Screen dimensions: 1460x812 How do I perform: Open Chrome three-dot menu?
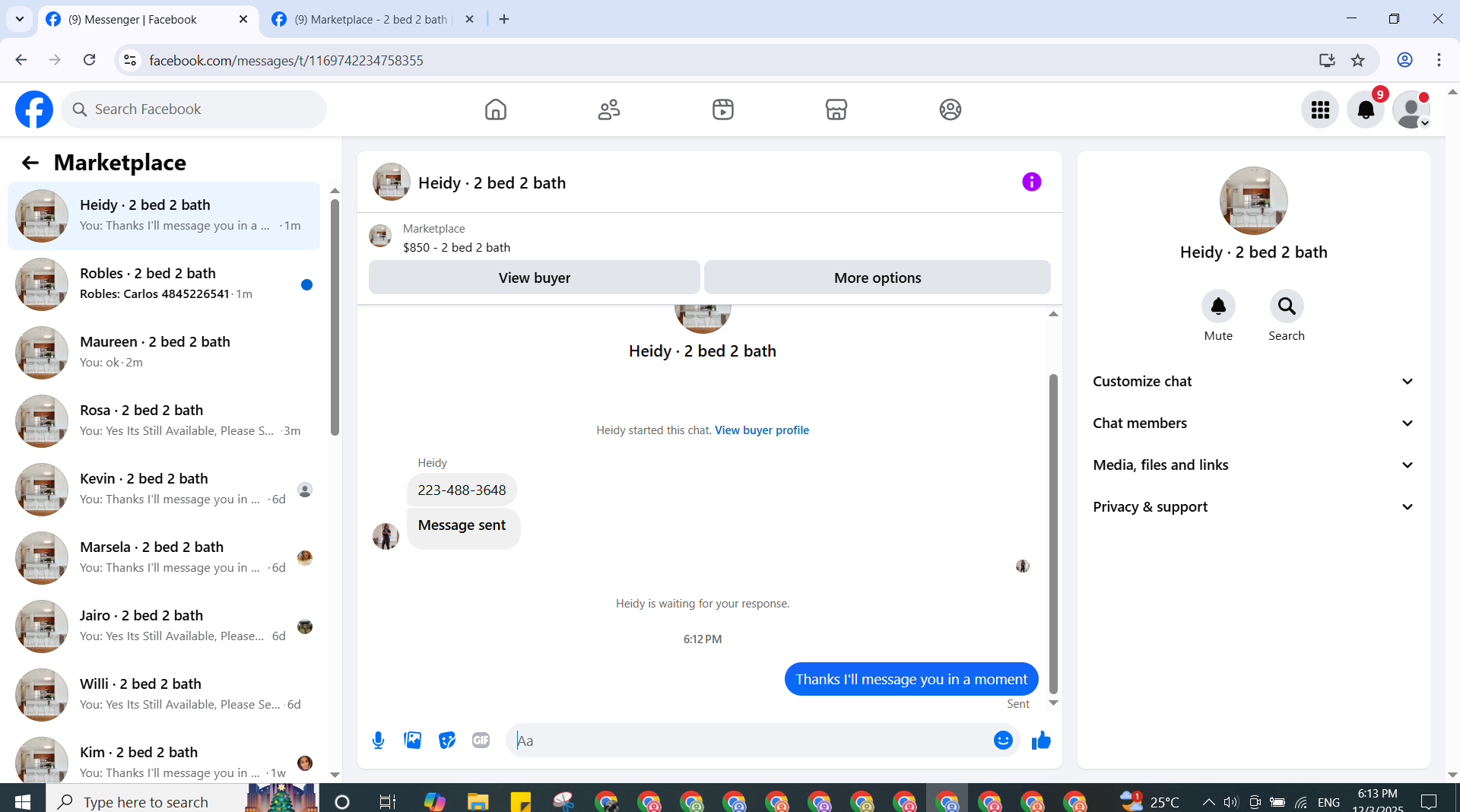pos(1439,60)
